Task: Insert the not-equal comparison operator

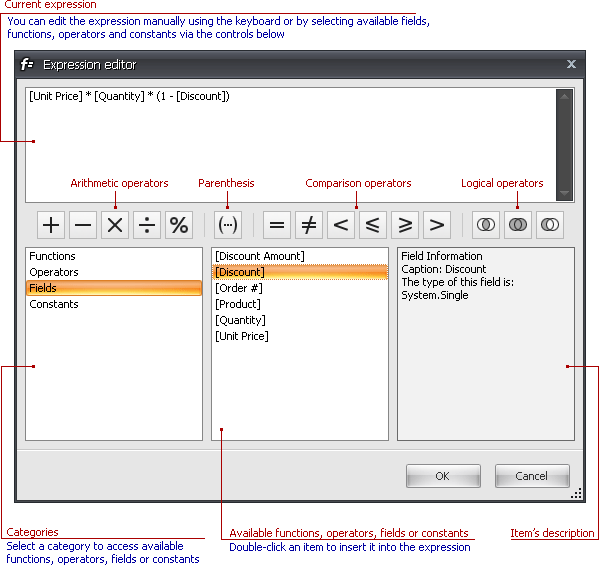Action: point(309,225)
